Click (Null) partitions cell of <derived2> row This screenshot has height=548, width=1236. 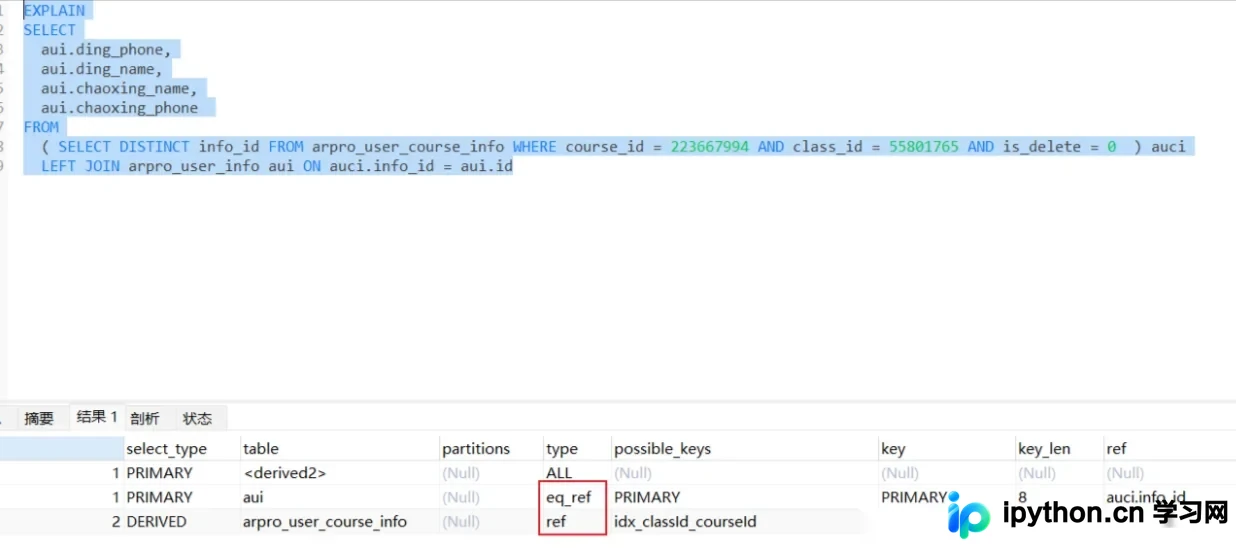click(461, 473)
